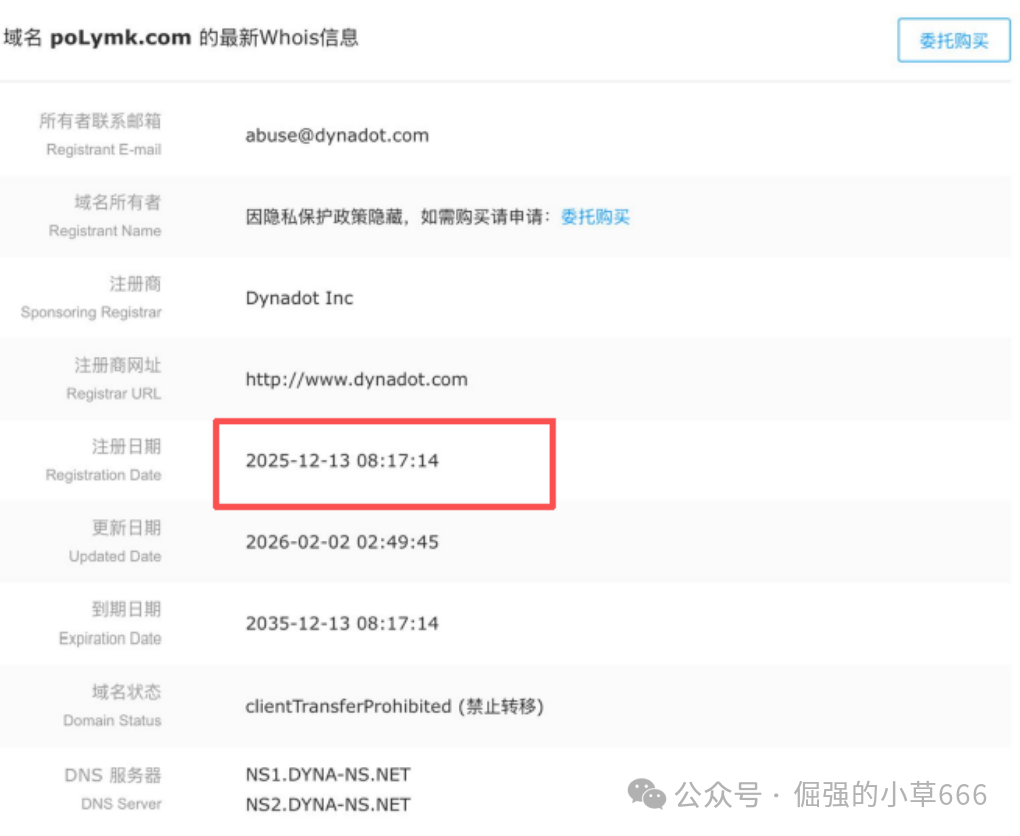Image resolution: width=1020 pixels, height=836 pixels.
Task: Click the Sponsoring Registrar field label
Action: click(x=91, y=312)
